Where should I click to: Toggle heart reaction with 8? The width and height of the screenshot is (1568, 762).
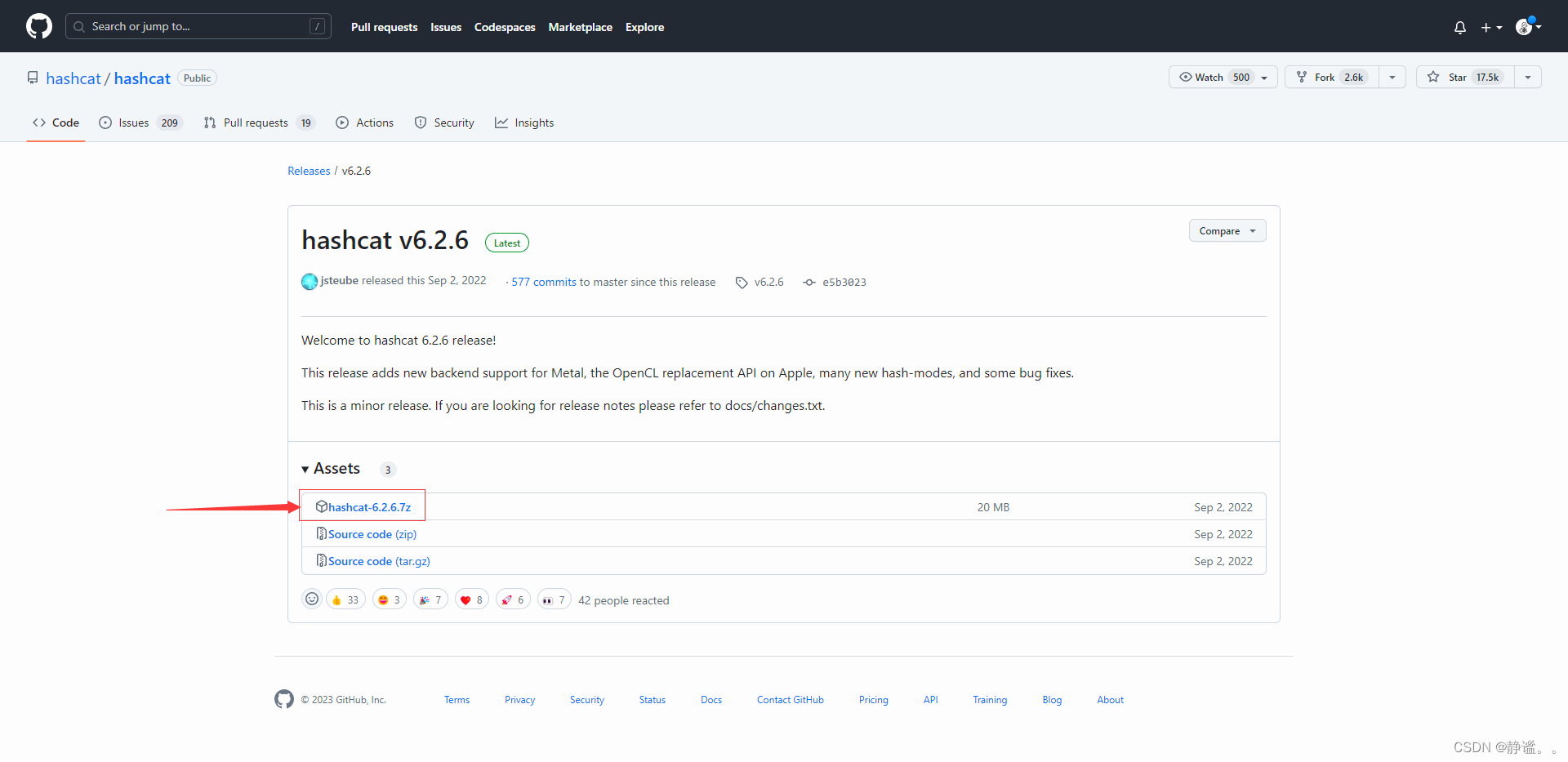pos(471,599)
